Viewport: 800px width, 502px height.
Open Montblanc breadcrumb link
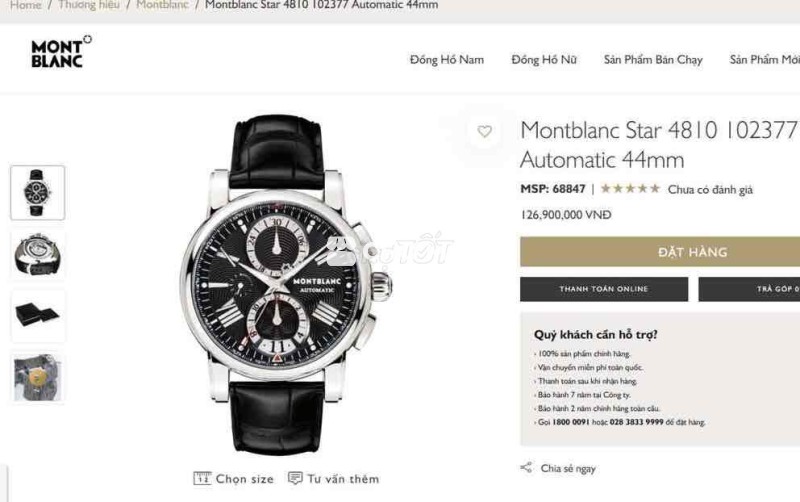coord(162,5)
